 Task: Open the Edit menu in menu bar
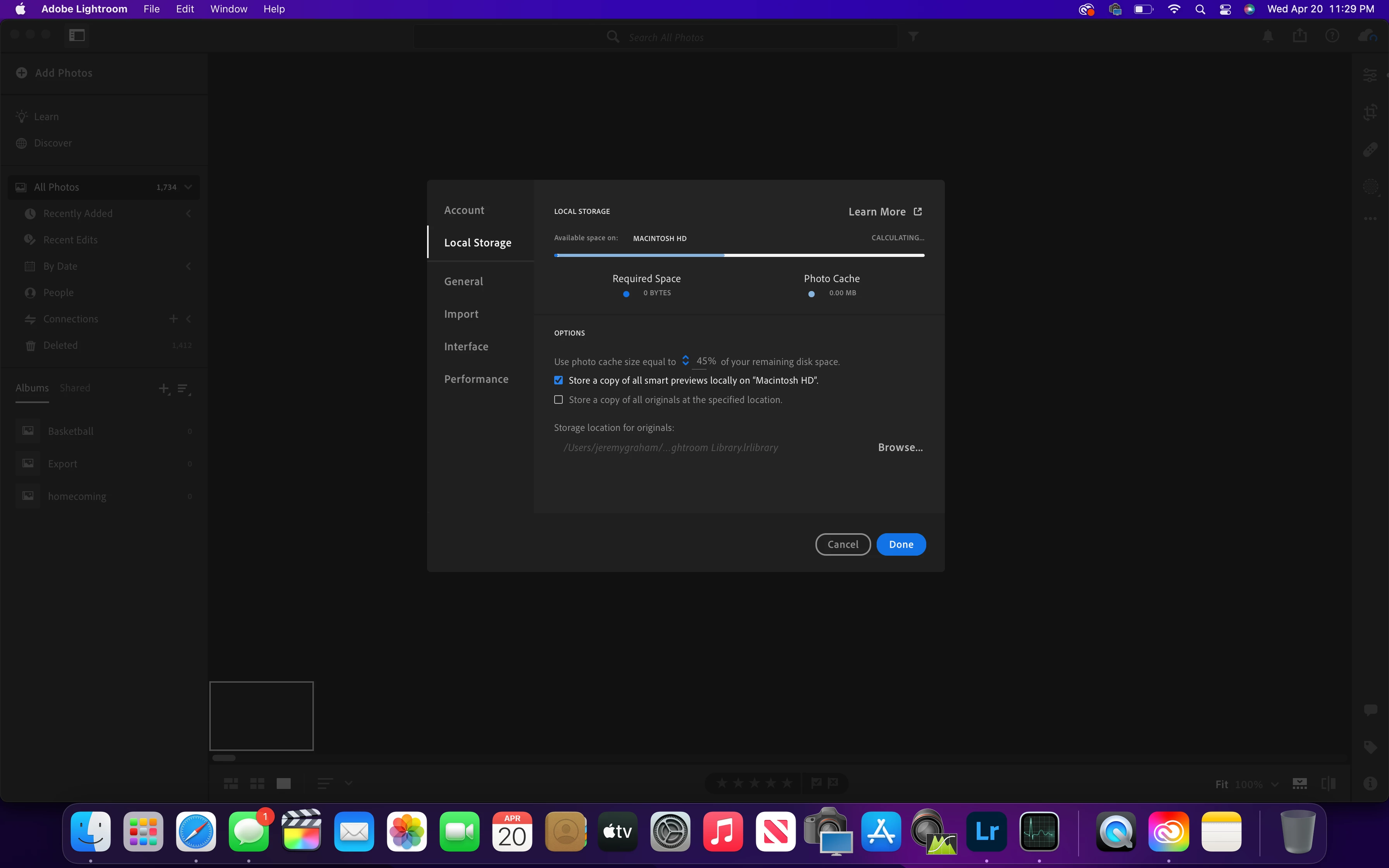(185, 9)
